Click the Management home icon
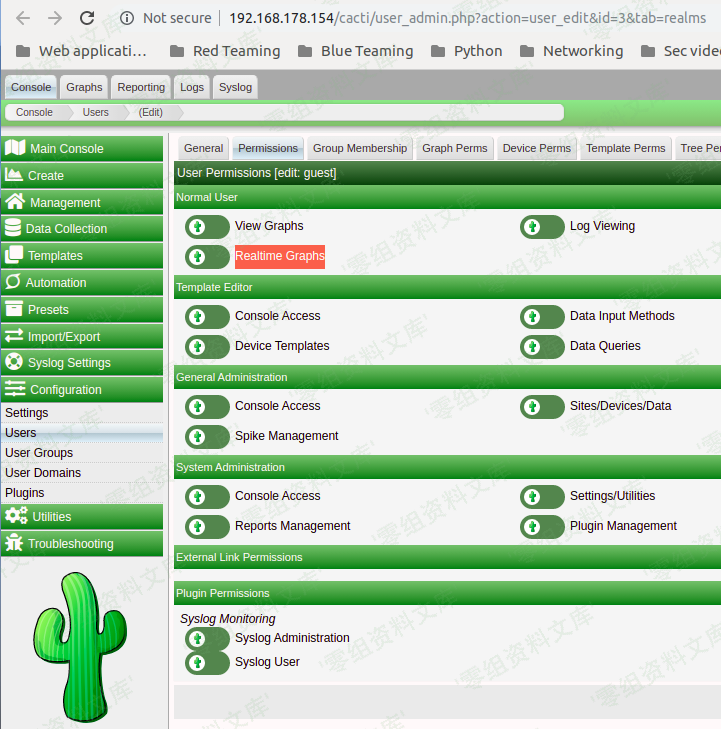721x729 pixels. tap(15, 202)
